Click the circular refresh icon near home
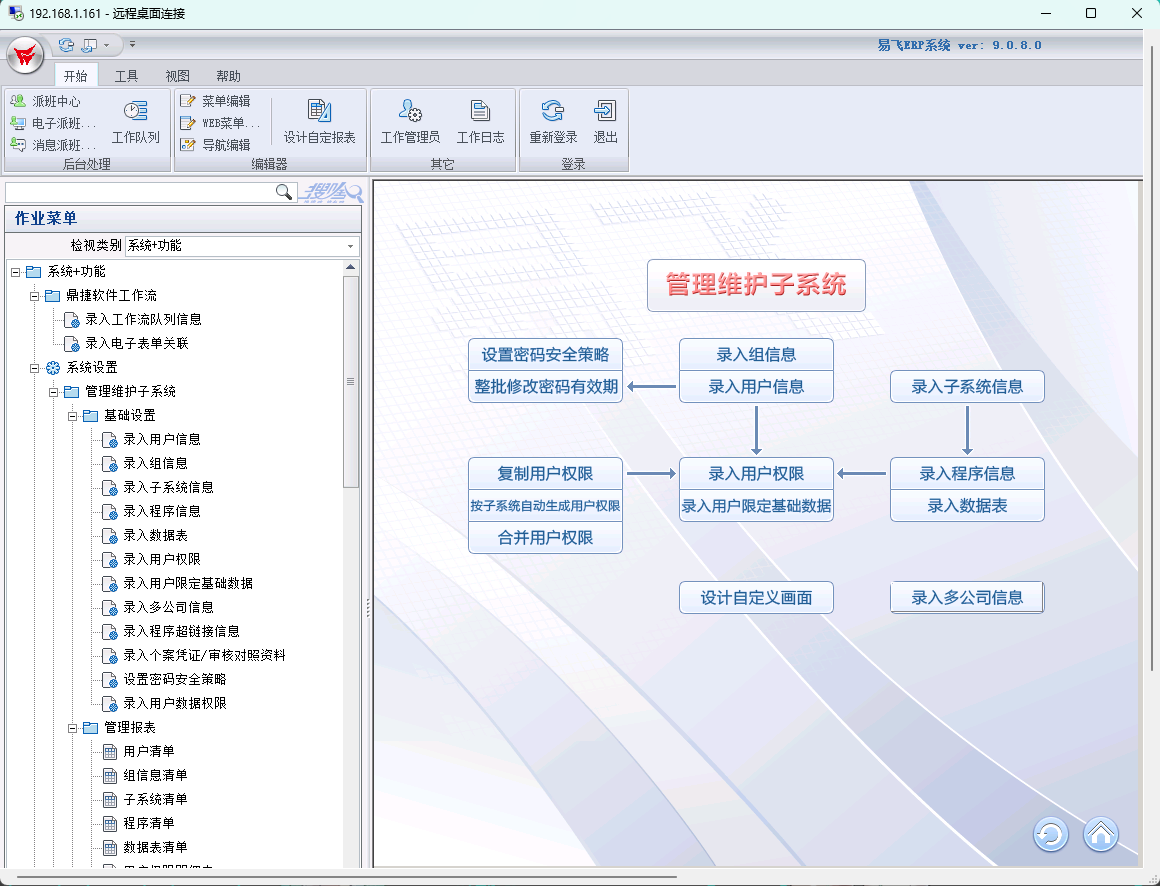 tap(1051, 834)
